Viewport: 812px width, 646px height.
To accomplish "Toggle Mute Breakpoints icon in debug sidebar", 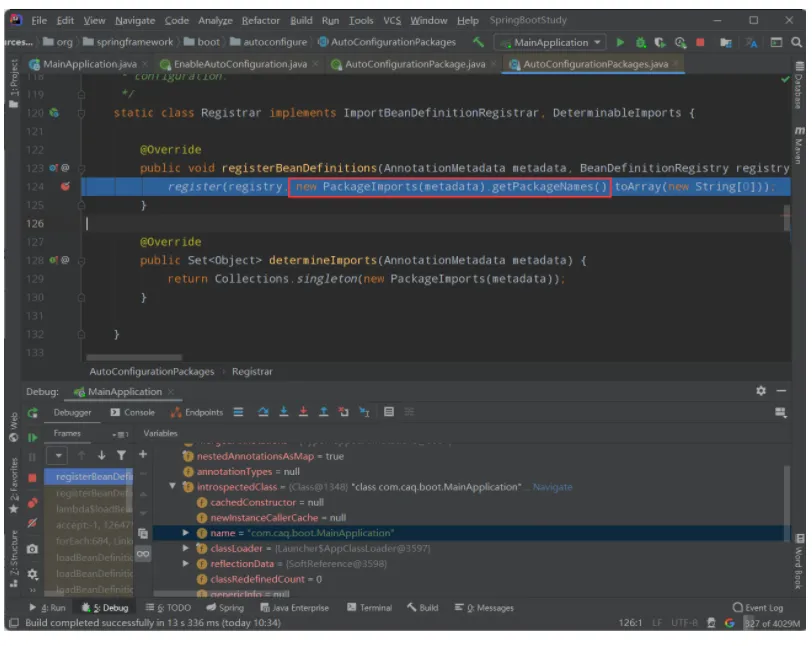I will pyautogui.click(x=32, y=524).
